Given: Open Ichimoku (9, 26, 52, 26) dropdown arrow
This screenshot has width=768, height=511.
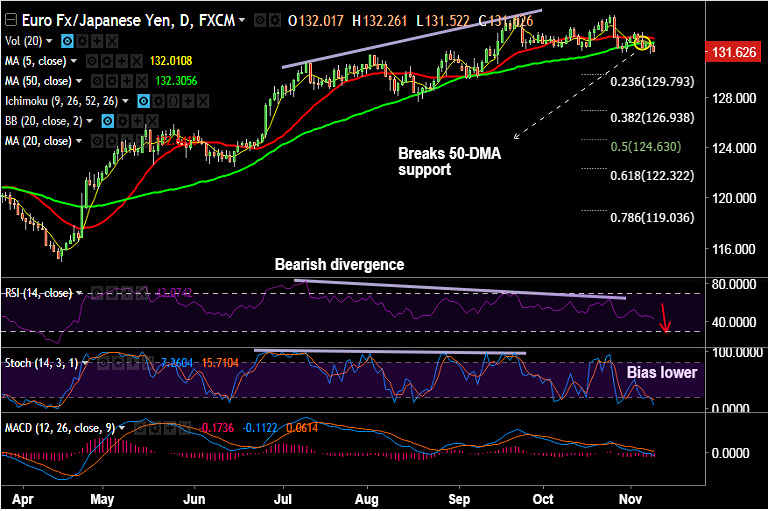Looking at the screenshot, I should [x=125, y=101].
